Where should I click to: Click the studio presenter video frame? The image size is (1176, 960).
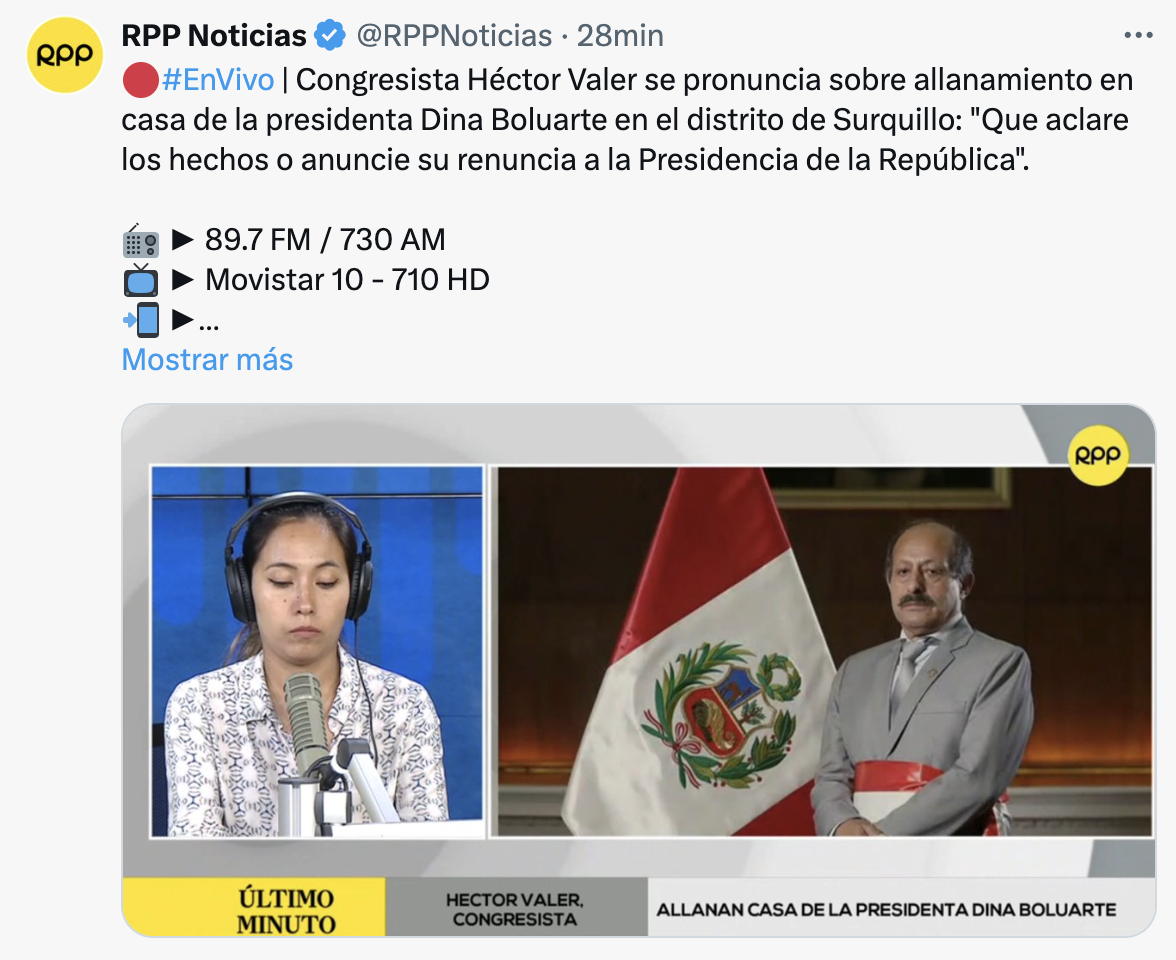pyautogui.click(x=317, y=651)
